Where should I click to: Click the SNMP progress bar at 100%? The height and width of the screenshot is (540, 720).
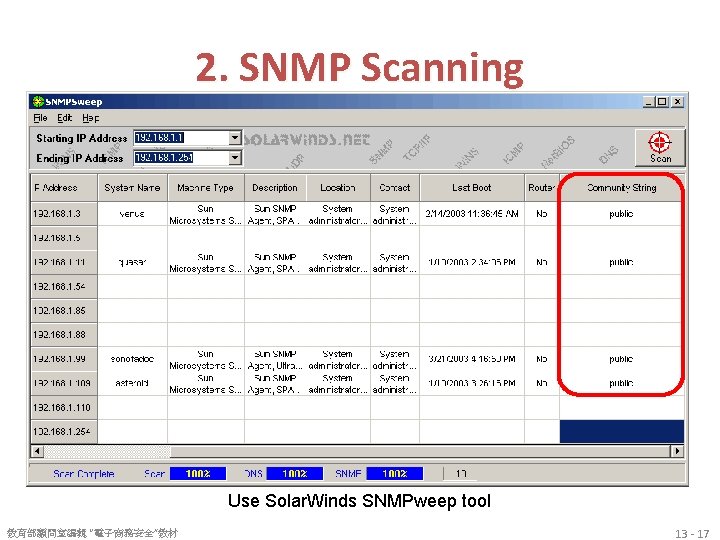click(395, 473)
